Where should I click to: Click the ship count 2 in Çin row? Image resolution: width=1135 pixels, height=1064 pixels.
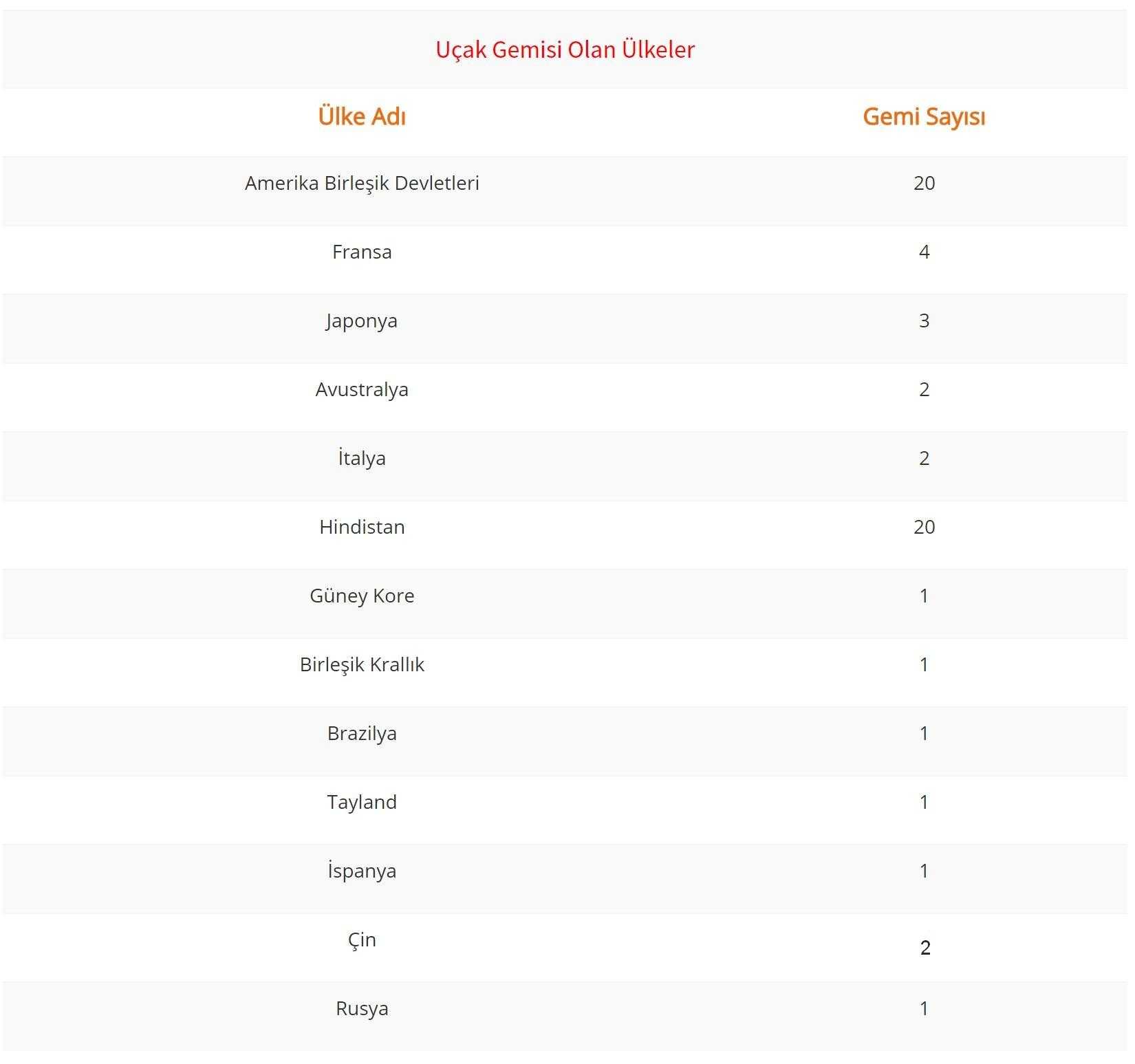pos(925,948)
